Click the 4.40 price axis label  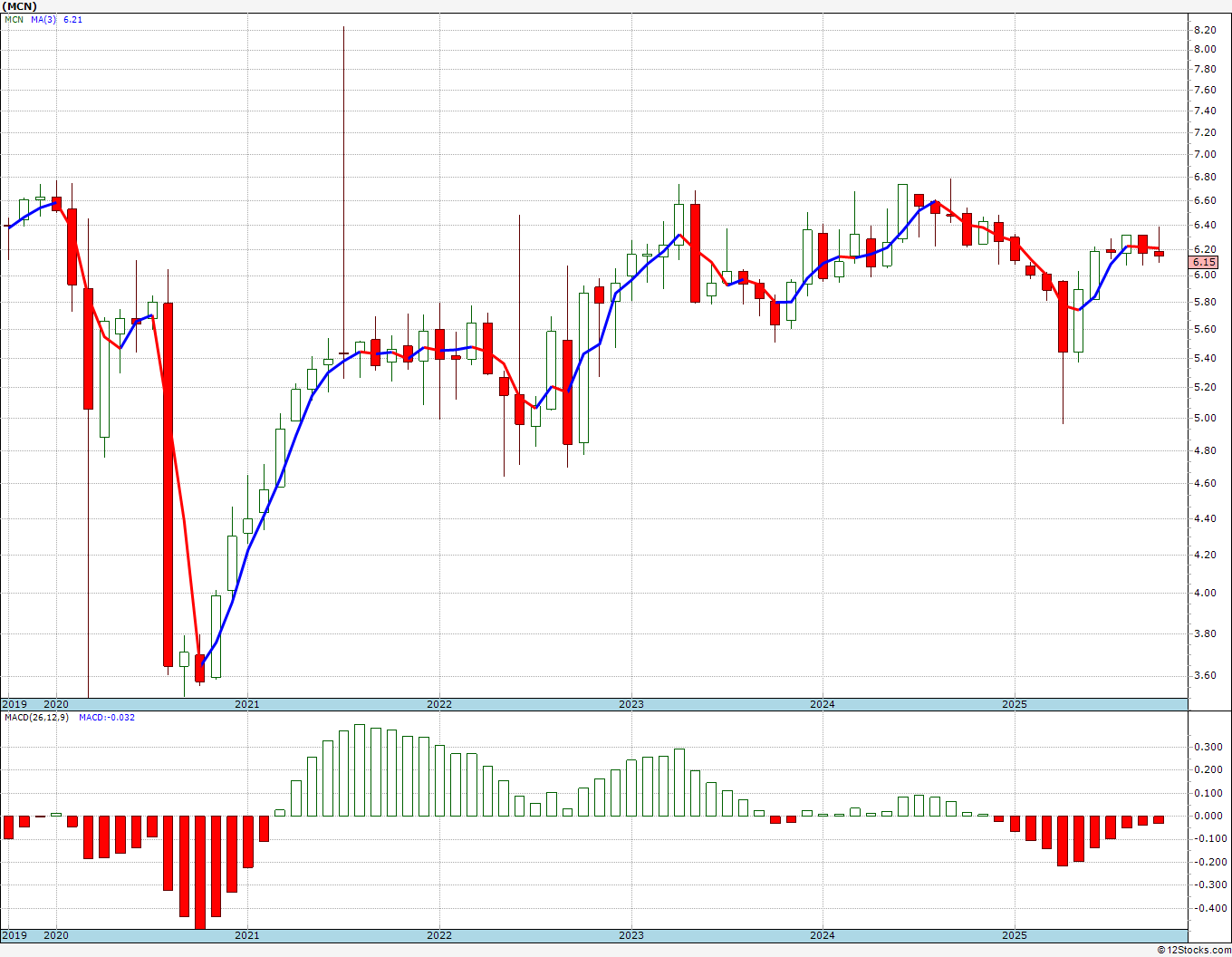pos(1205,518)
